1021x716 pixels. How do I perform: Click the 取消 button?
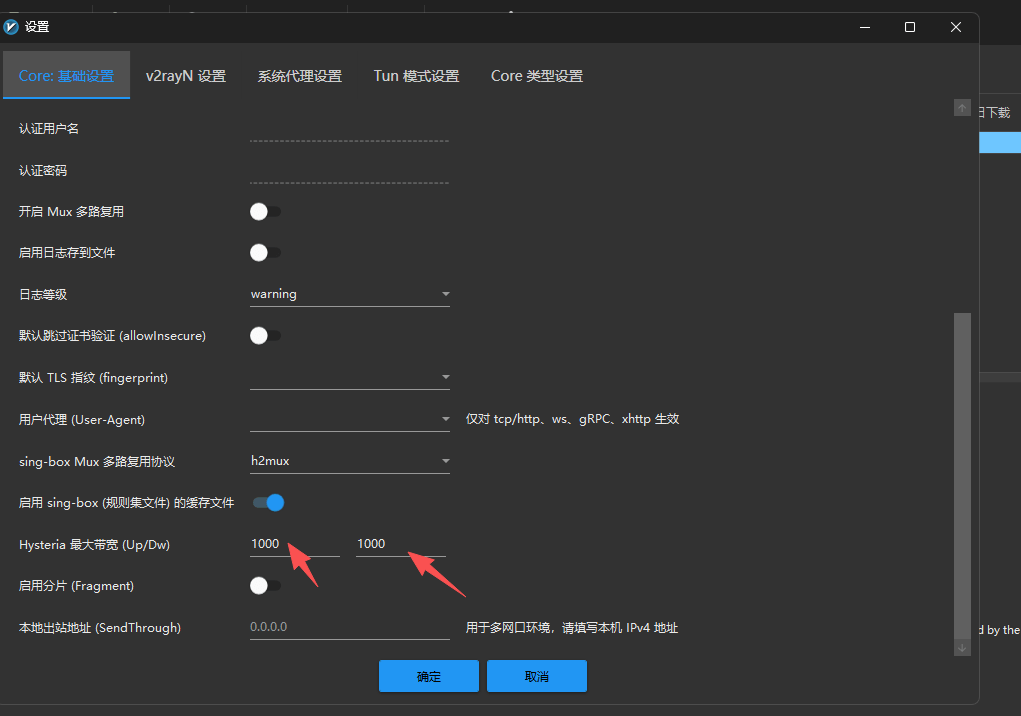pos(537,676)
